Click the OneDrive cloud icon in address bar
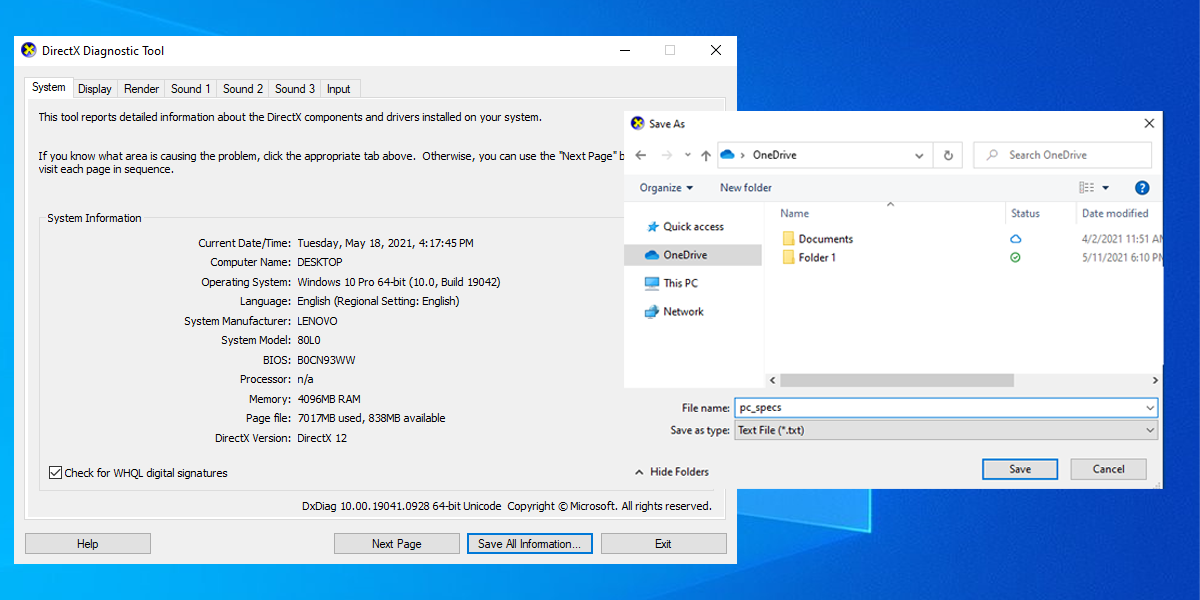 [729, 155]
